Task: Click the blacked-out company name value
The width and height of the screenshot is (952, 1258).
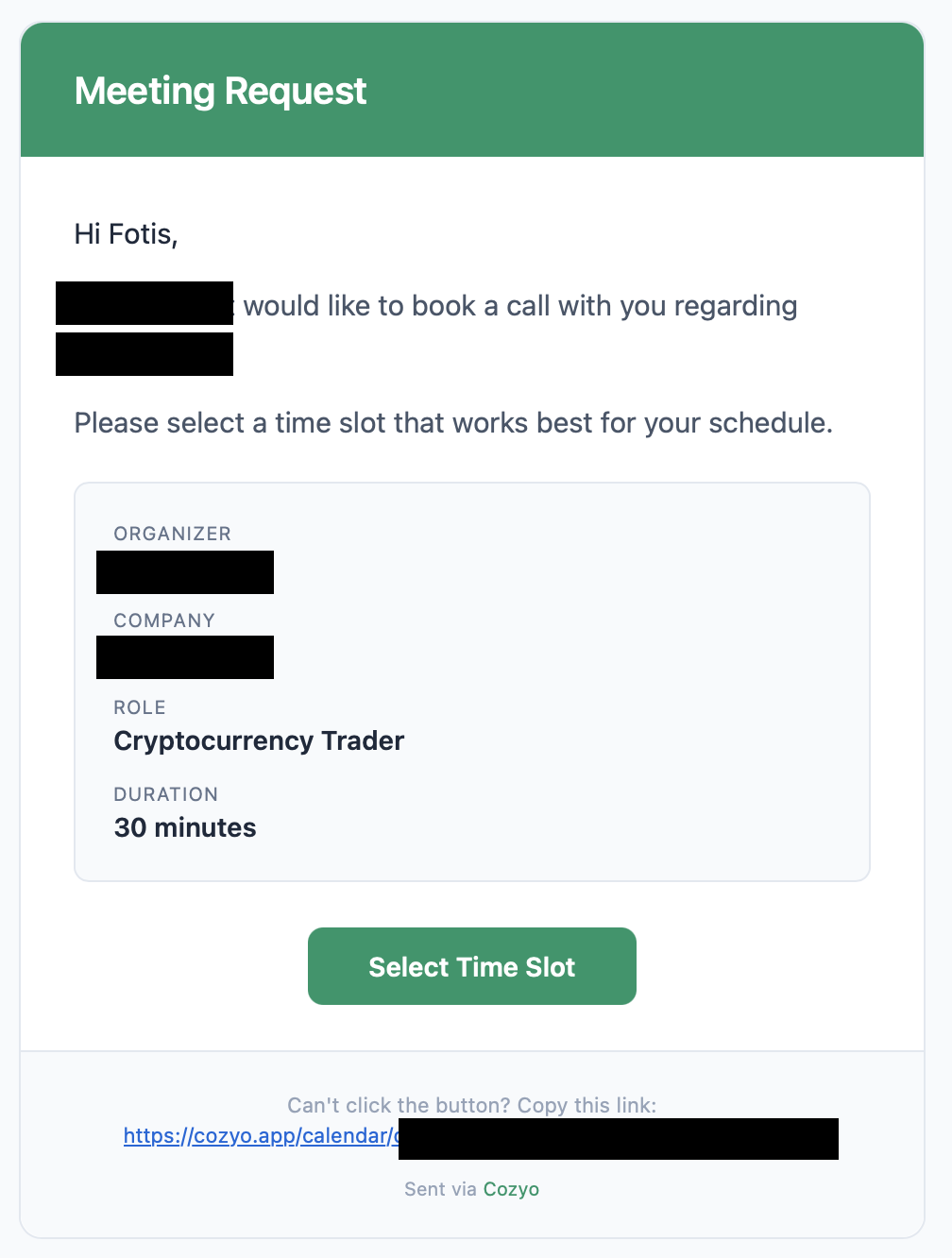Action: [185, 657]
